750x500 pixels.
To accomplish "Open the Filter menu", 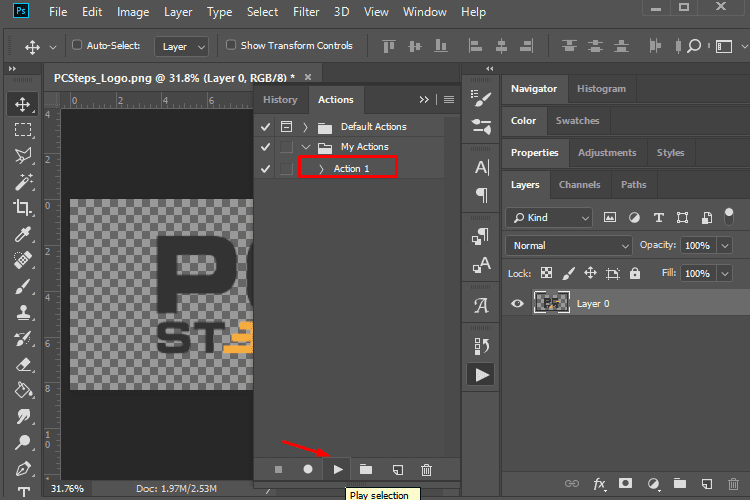I will (x=306, y=11).
